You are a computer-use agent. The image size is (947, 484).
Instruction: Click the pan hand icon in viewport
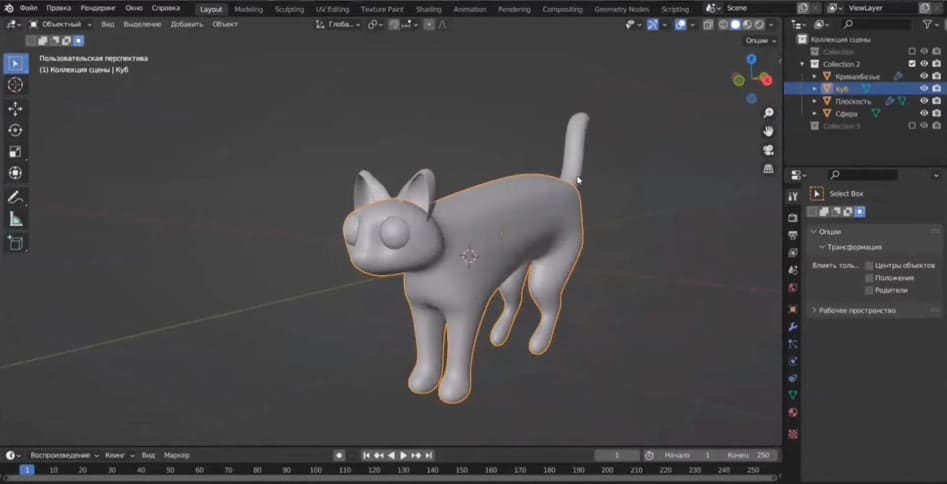768,131
